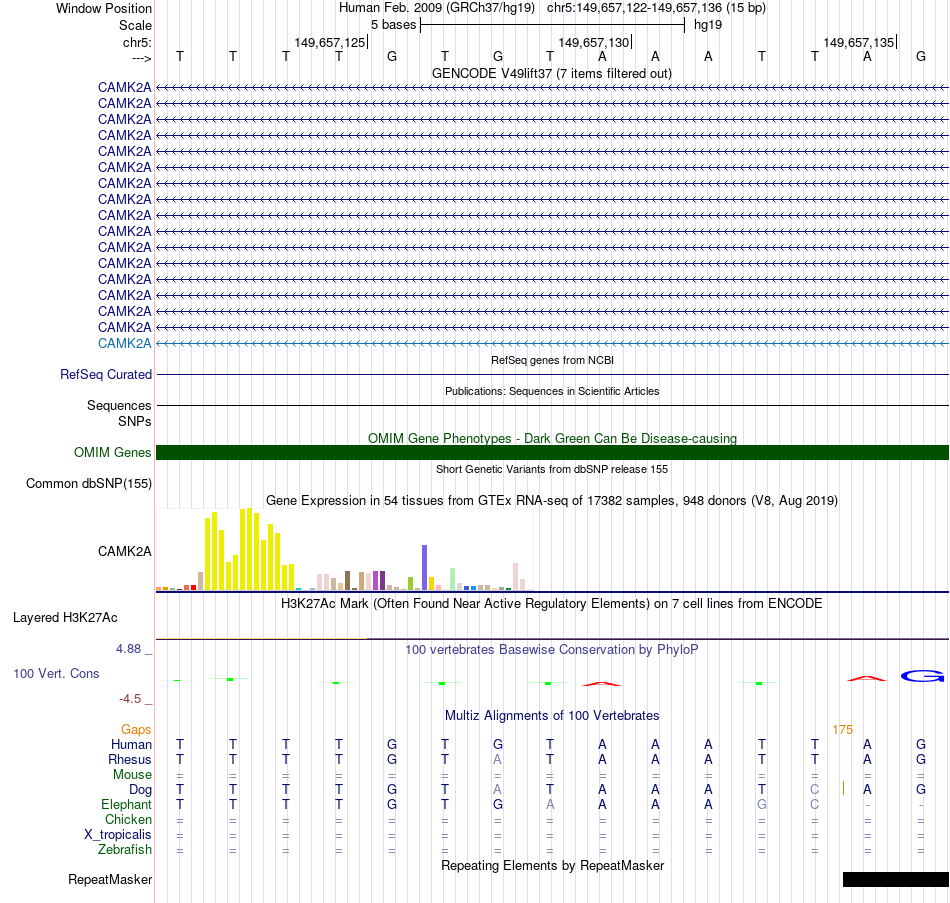Viewport: 950px width, 903px height.
Task: Click the 4.88 upper conservation scale value
Action: point(128,649)
